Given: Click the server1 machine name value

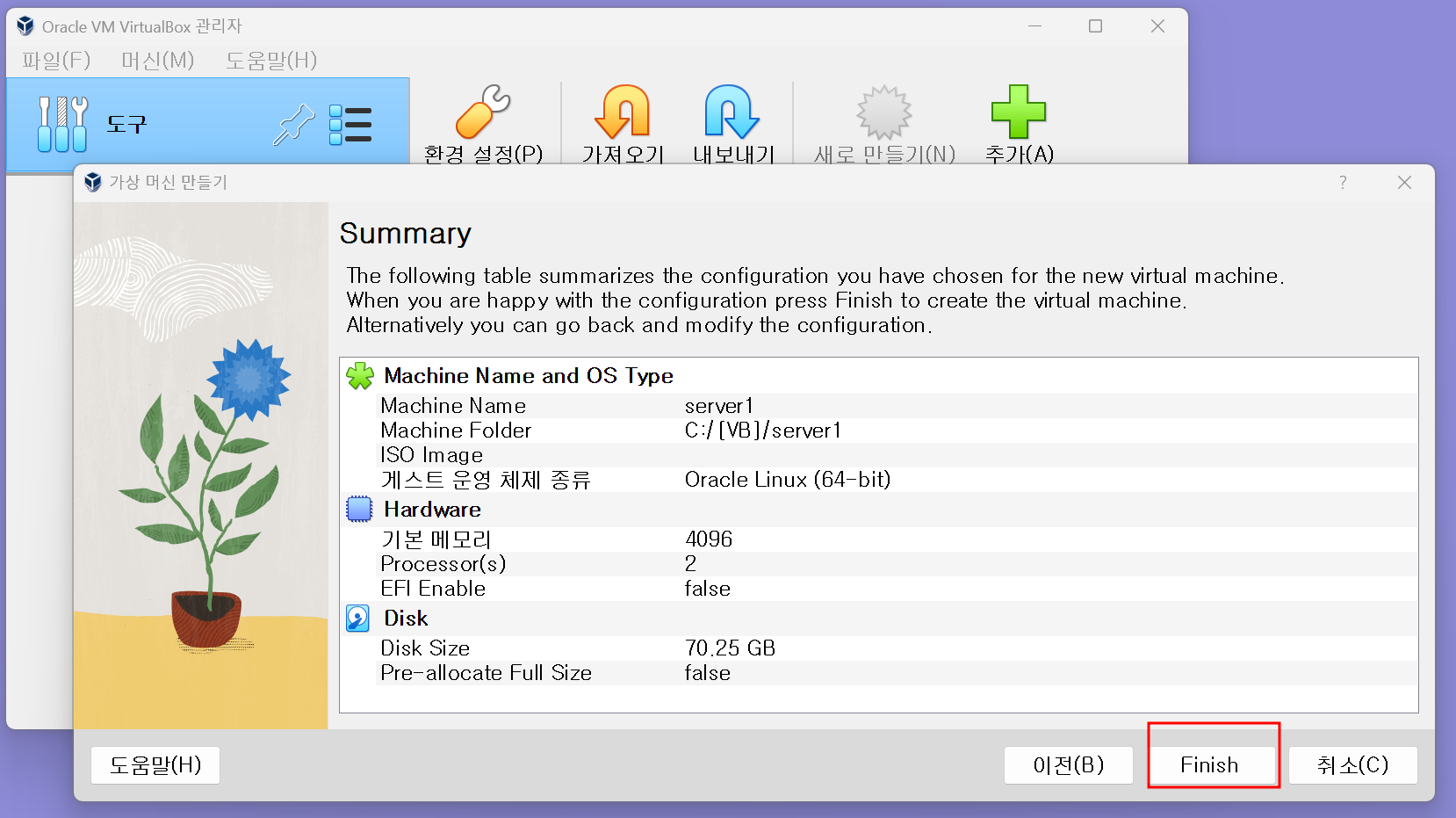Looking at the screenshot, I should coord(718,406).
